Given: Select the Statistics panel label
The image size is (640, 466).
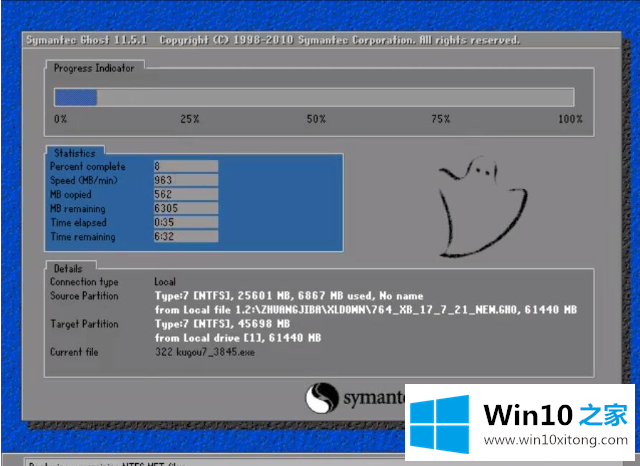Looking at the screenshot, I should pyautogui.click(x=75, y=153).
